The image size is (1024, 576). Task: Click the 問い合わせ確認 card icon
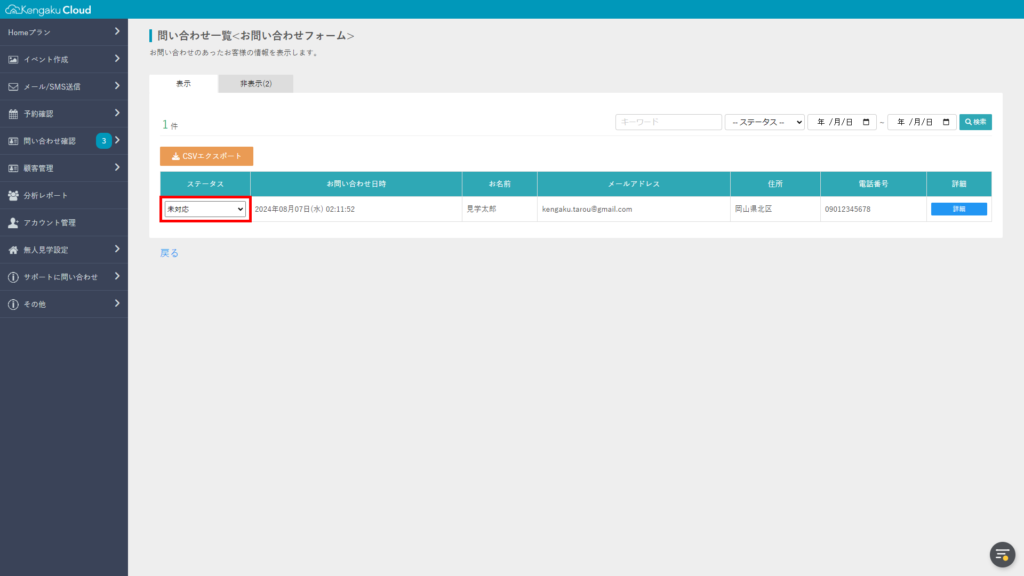coord(13,141)
